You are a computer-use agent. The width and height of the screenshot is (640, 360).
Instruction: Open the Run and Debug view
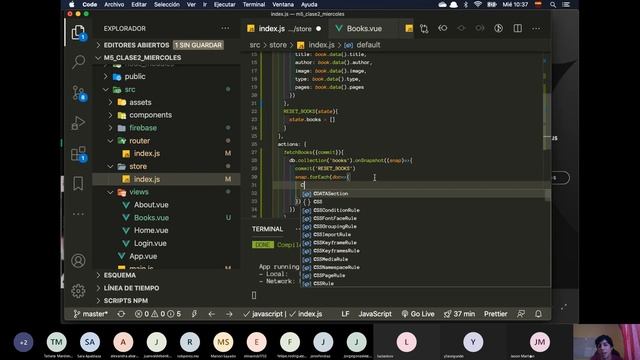click(x=78, y=122)
